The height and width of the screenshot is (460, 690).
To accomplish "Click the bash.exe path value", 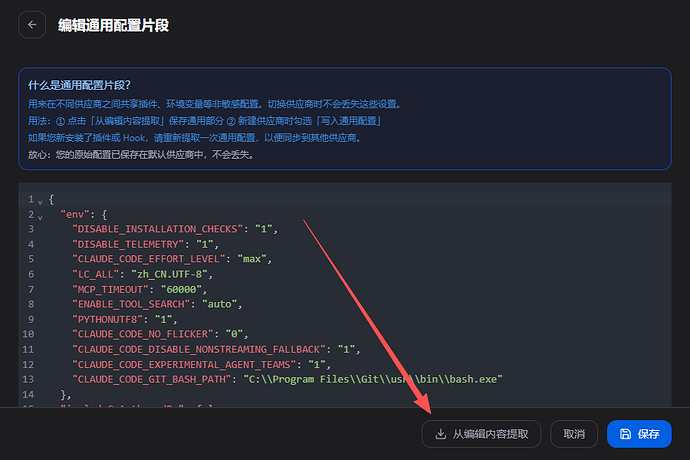I will tap(373, 379).
